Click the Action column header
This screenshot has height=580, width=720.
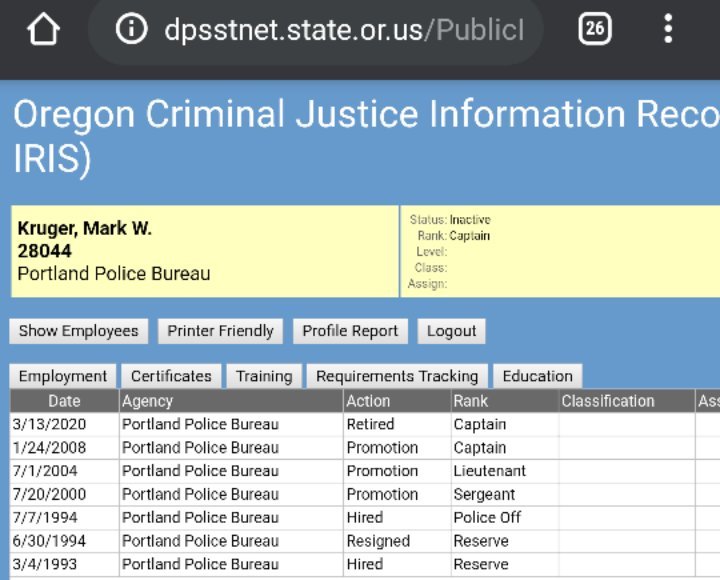point(397,401)
